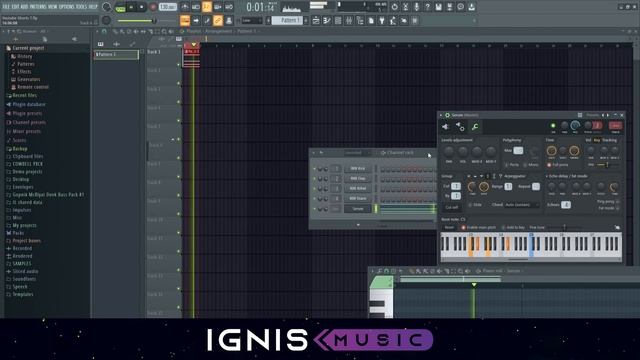Click the undo history circular arrow icon
640x360 pixels.
point(394,7)
